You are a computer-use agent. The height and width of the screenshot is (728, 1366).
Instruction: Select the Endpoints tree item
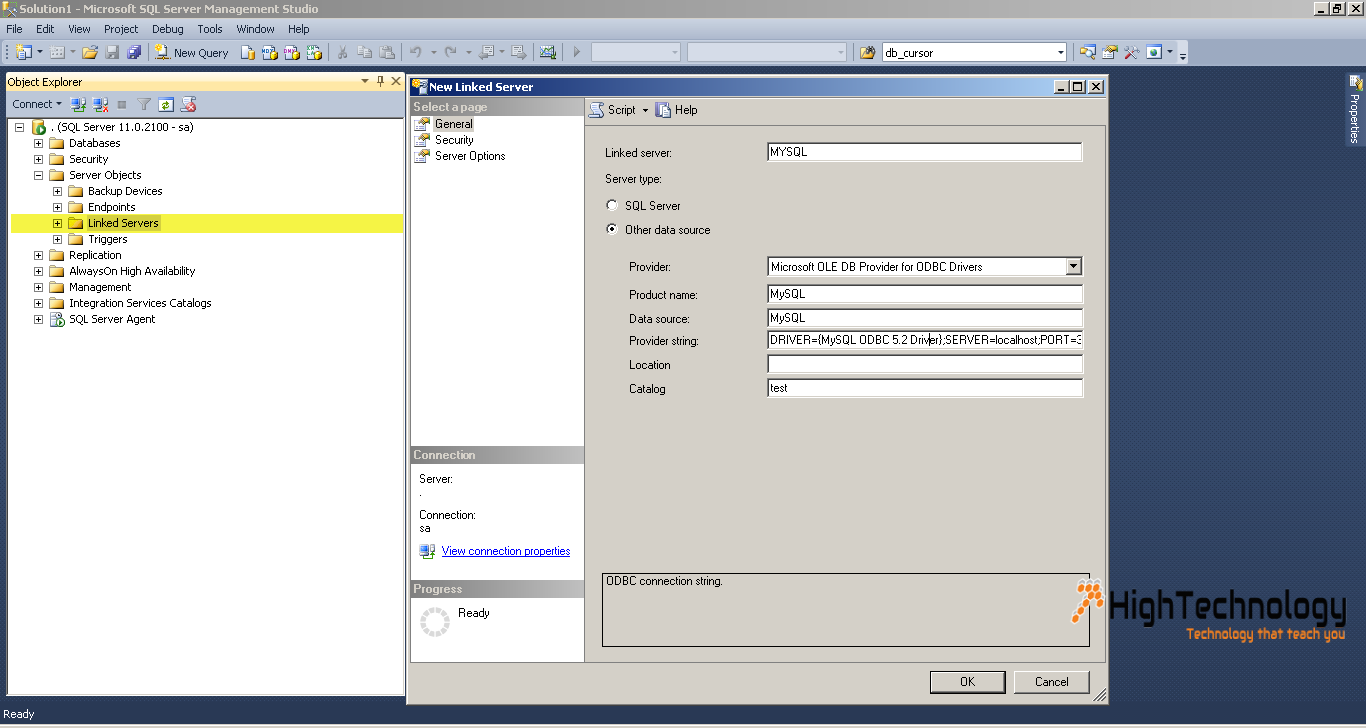click(x=112, y=207)
